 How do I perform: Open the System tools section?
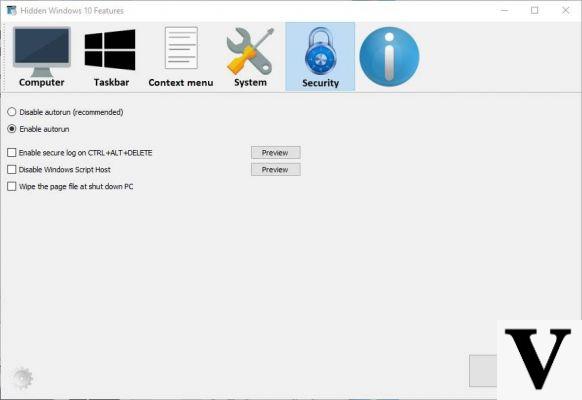tap(250, 56)
